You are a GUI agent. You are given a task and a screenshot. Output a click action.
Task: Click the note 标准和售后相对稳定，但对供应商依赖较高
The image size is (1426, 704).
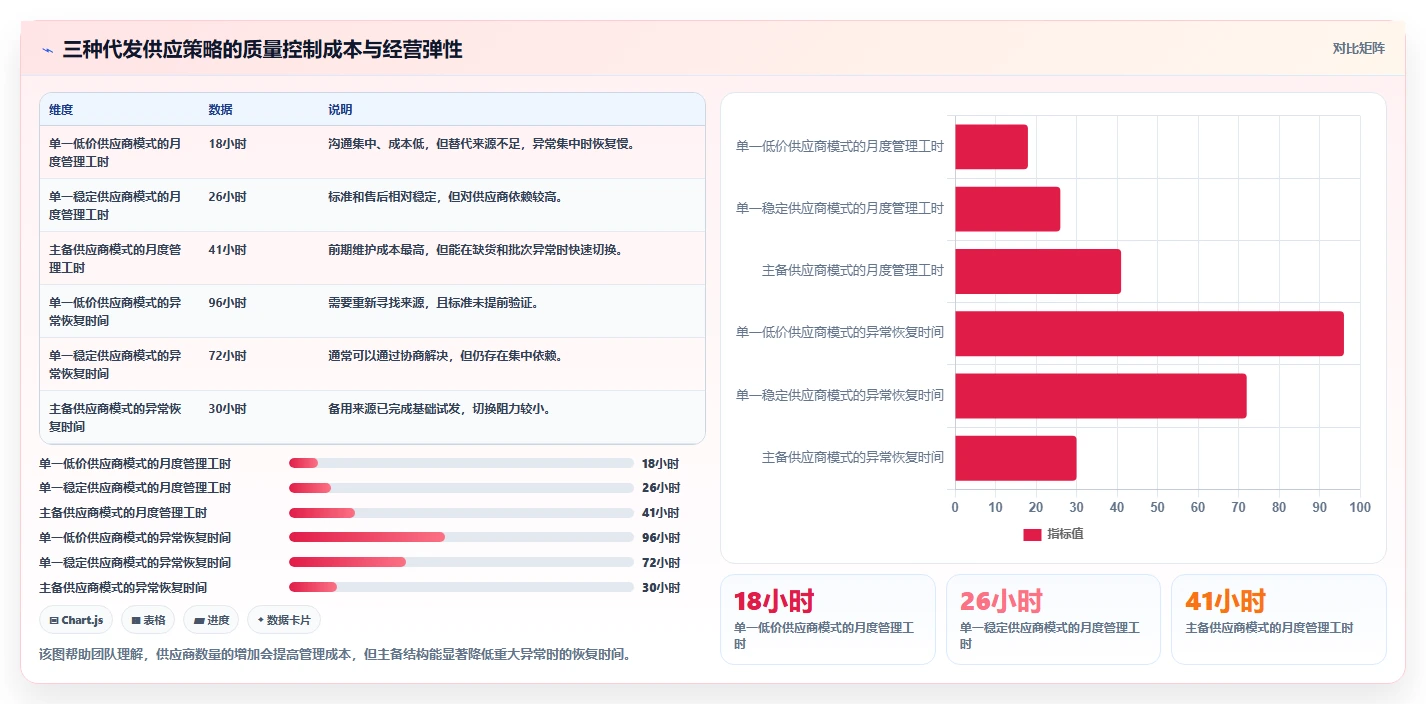click(x=445, y=197)
